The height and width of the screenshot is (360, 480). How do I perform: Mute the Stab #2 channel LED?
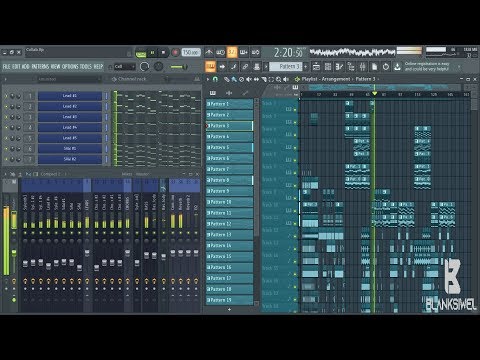6,160
